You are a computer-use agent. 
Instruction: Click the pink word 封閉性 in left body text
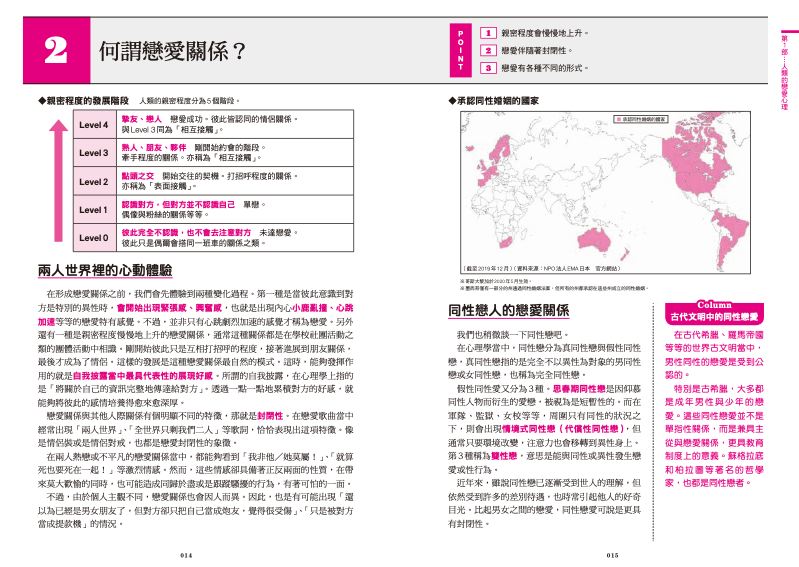pyautogui.click(x=270, y=416)
